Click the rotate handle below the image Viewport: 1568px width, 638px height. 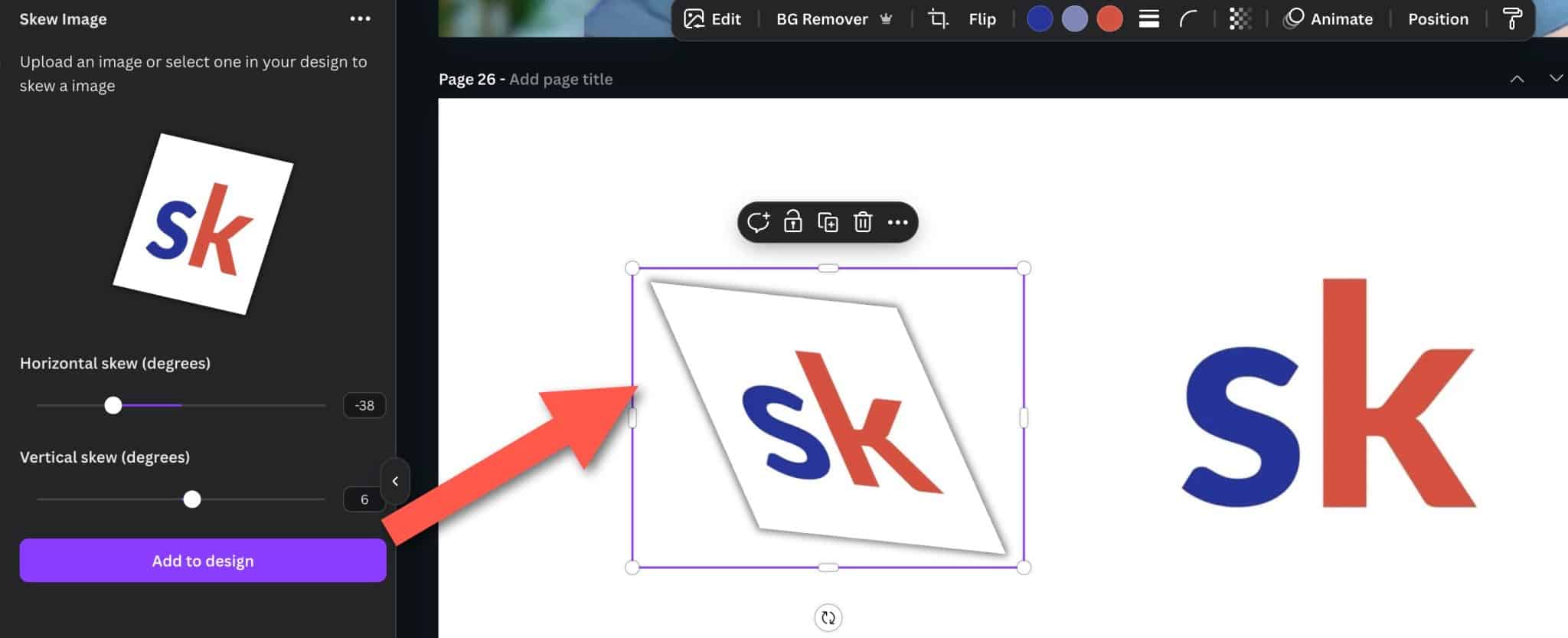[828, 617]
